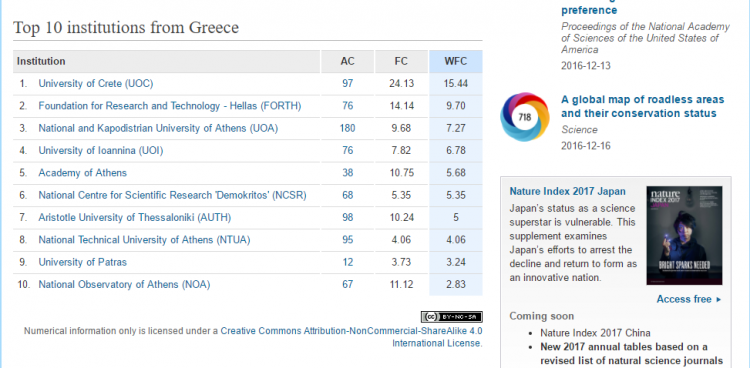Click the Access free arrow link

689,299
